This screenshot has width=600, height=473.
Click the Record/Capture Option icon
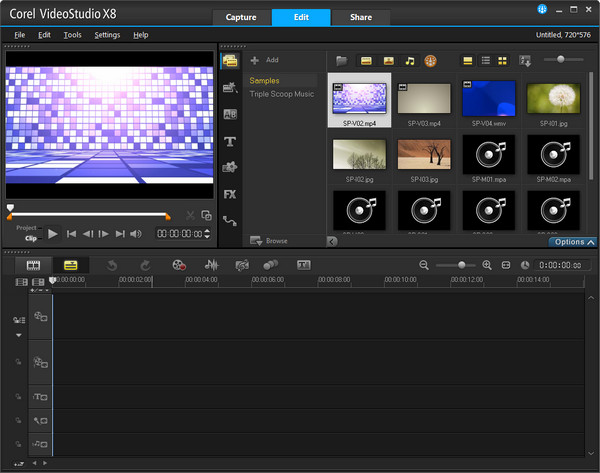(179, 265)
